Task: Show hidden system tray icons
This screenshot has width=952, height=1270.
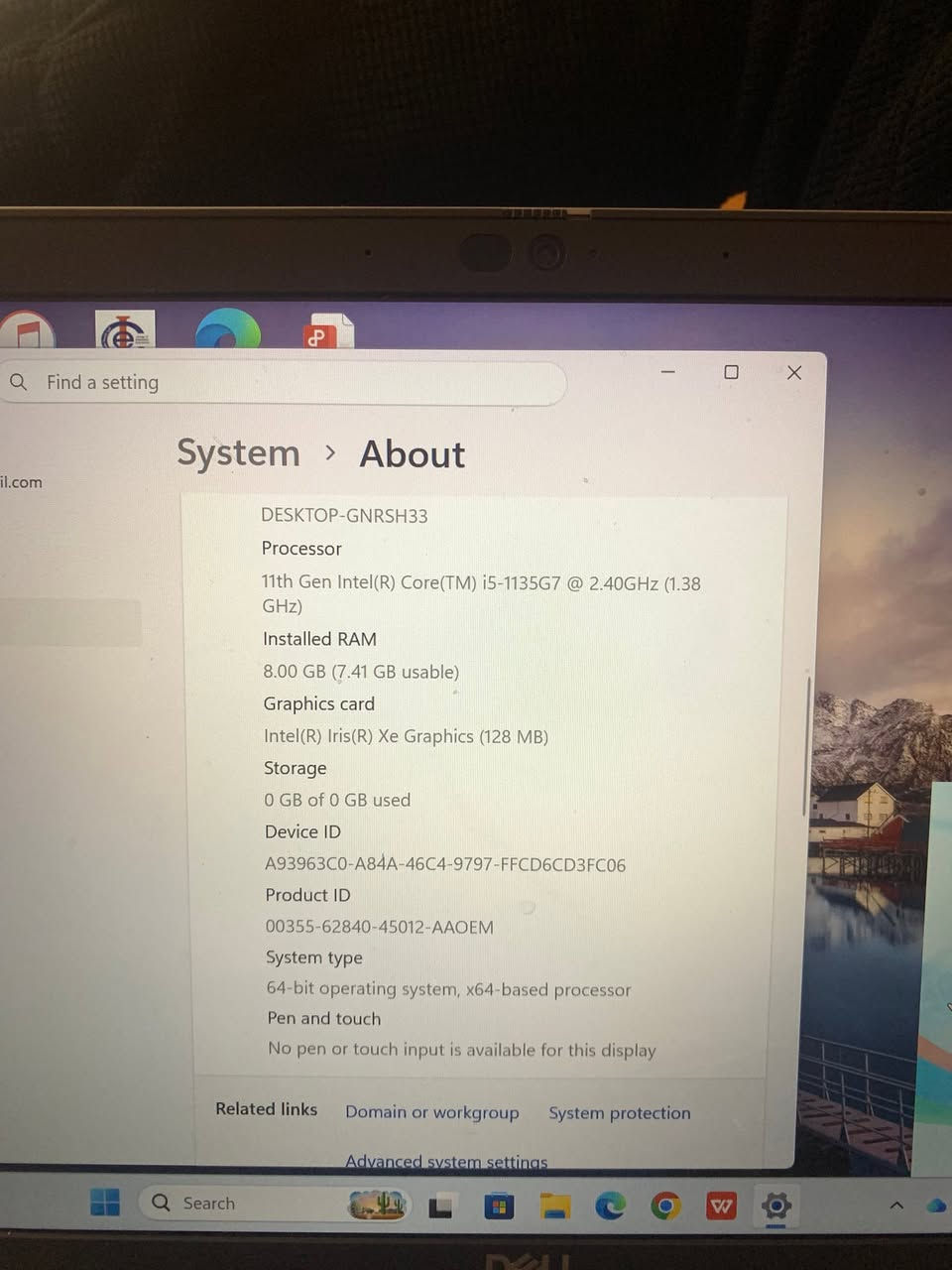Action: [x=896, y=1205]
